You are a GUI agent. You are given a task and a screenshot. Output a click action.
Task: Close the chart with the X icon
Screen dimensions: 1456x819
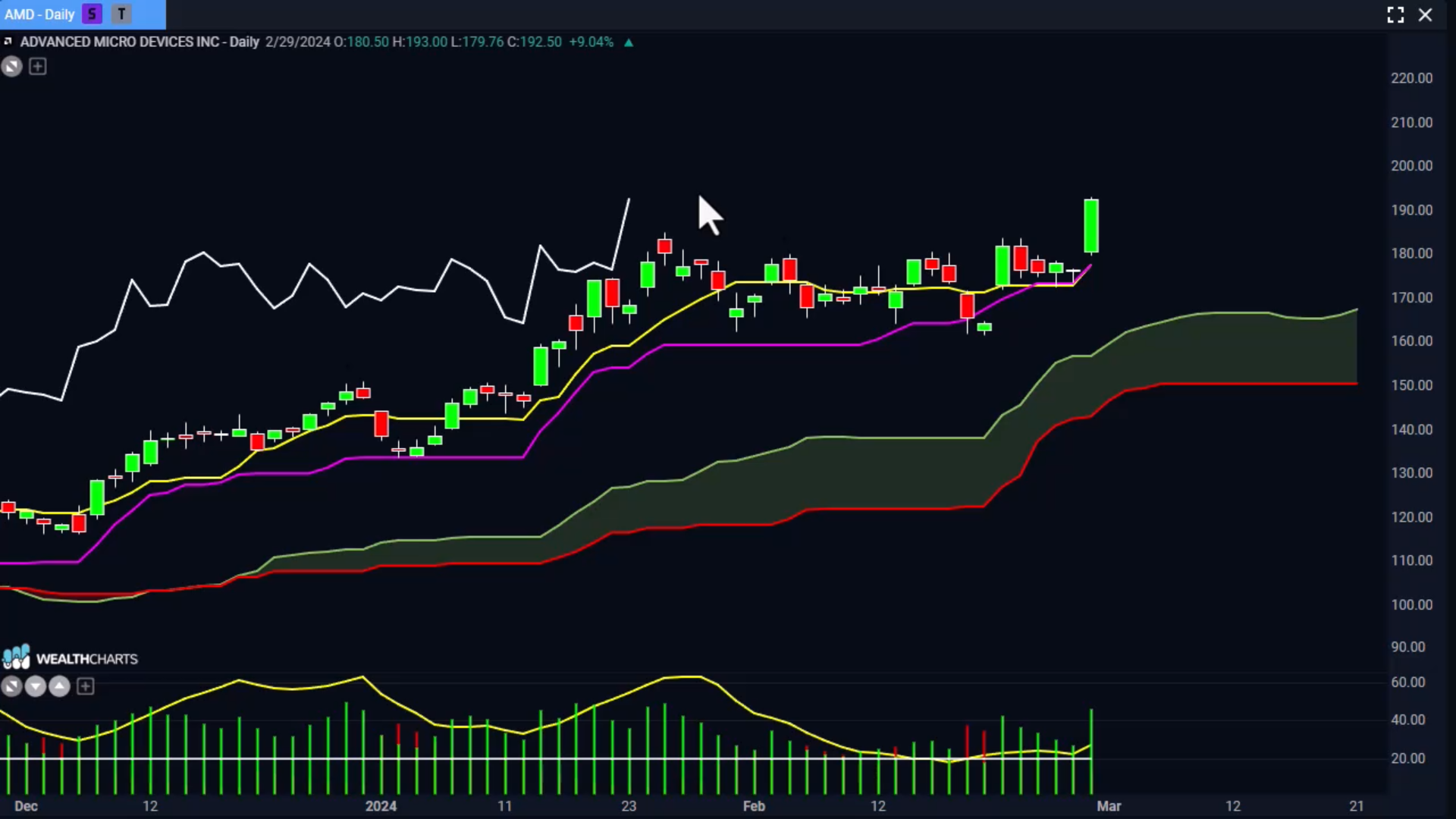(x=1426, y=15)
